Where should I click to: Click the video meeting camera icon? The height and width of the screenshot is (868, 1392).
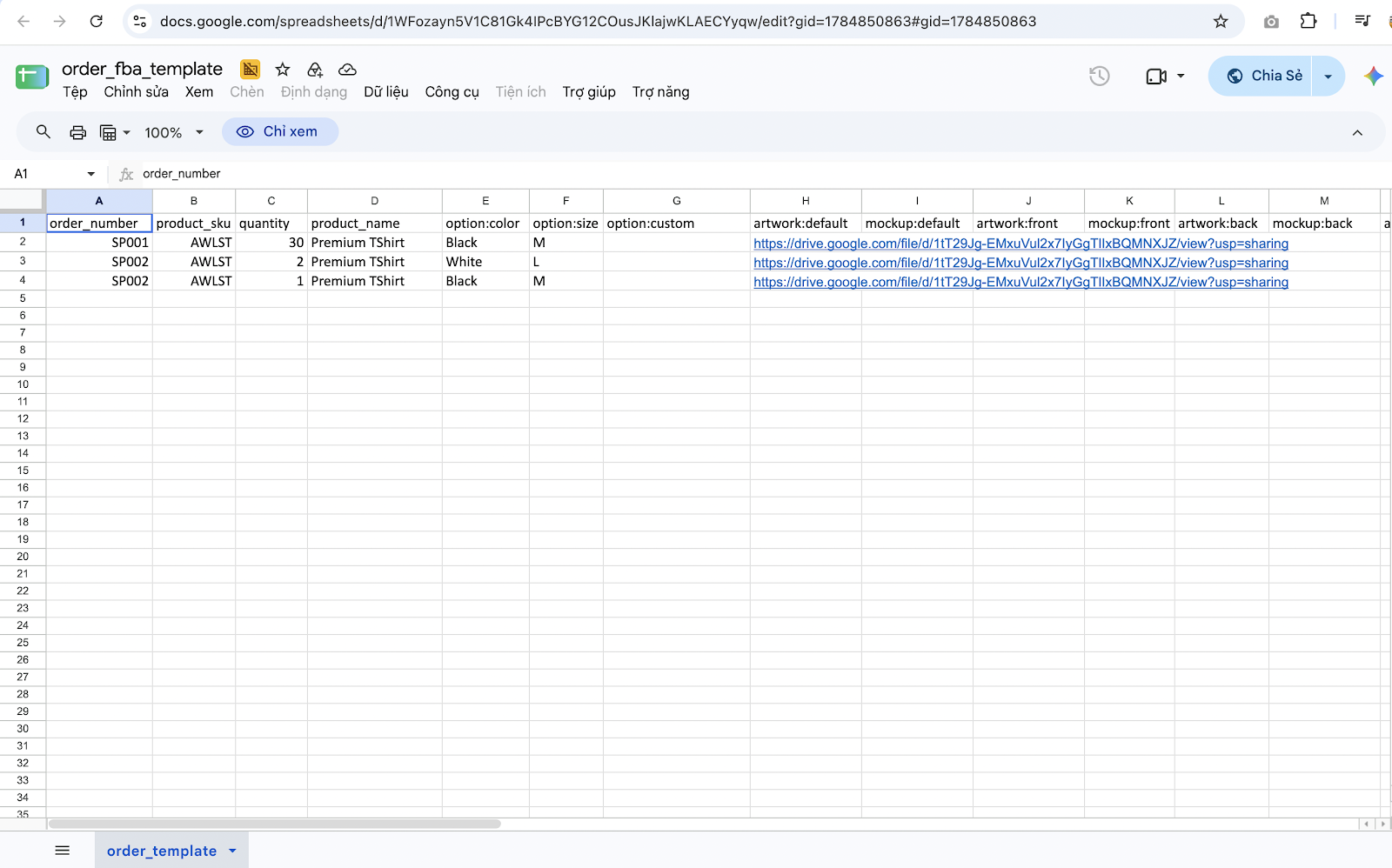tap(1156, 77)
